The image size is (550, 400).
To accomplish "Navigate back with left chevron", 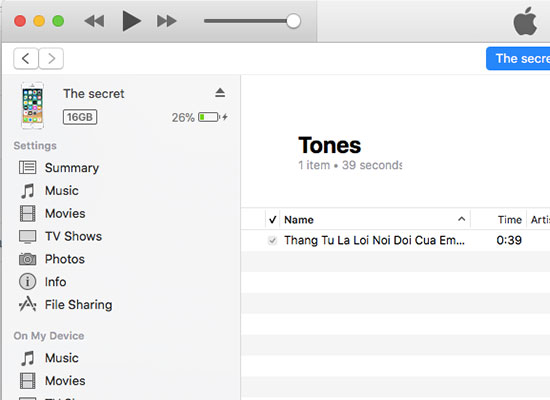I will pyautogui.click(x=26, y=58).
